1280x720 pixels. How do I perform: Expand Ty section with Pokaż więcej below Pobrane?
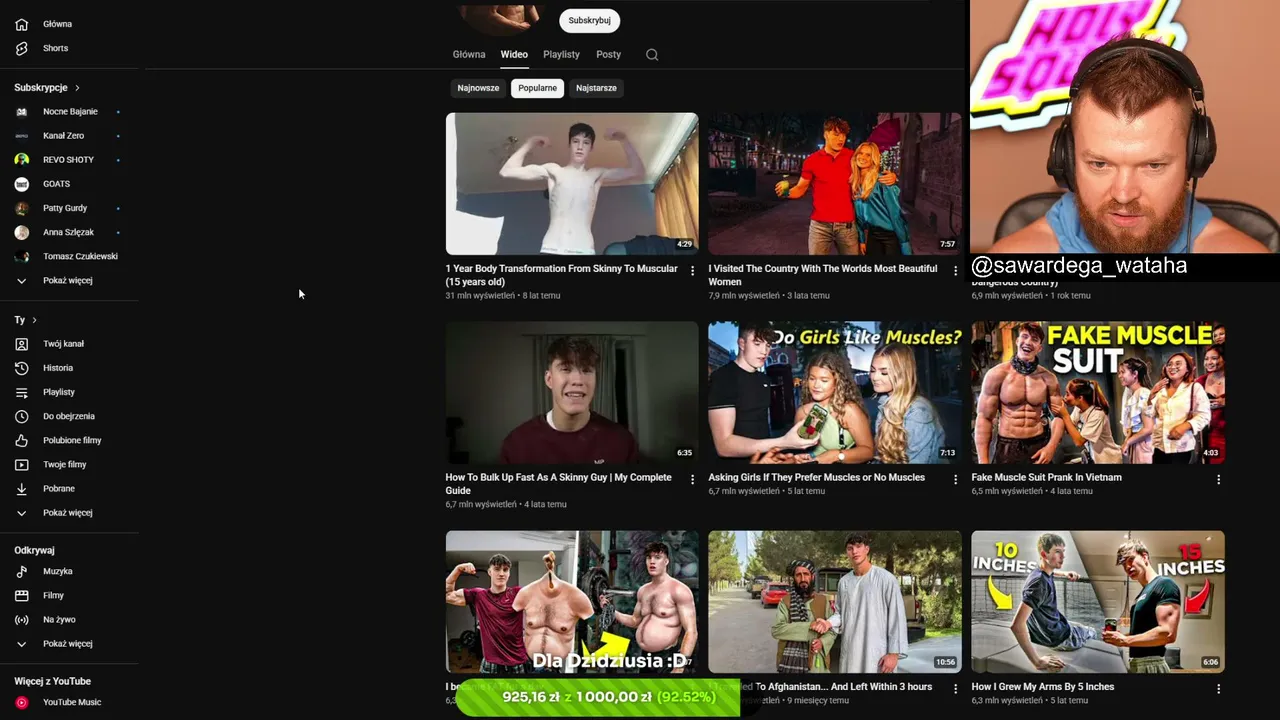coord(22,513)
